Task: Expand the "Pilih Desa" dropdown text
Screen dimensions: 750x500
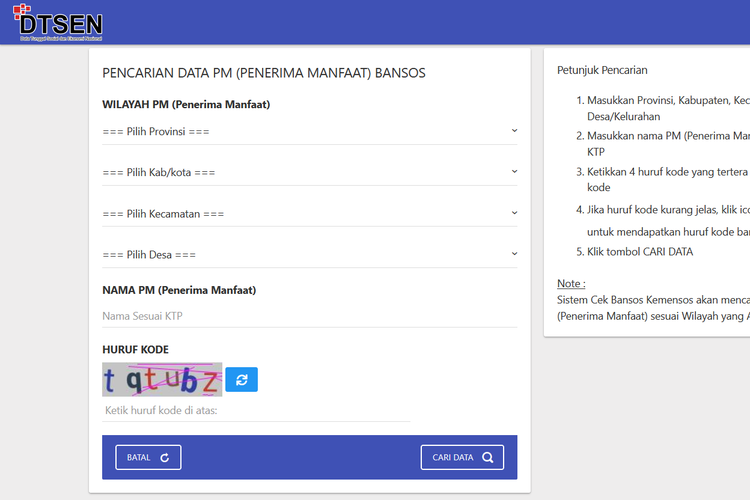Action: pyautogui.click(x=149, y=255)
